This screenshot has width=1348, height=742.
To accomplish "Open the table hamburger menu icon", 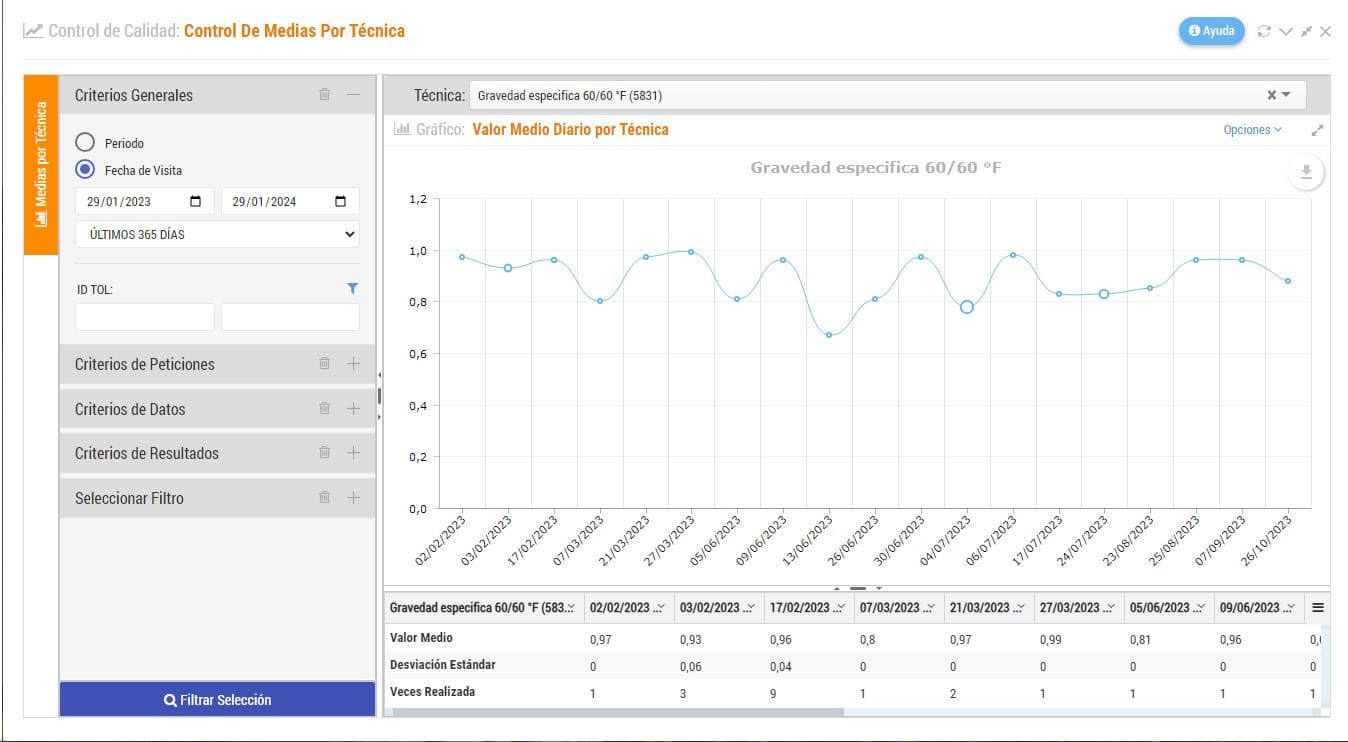I will point(1318,608).
